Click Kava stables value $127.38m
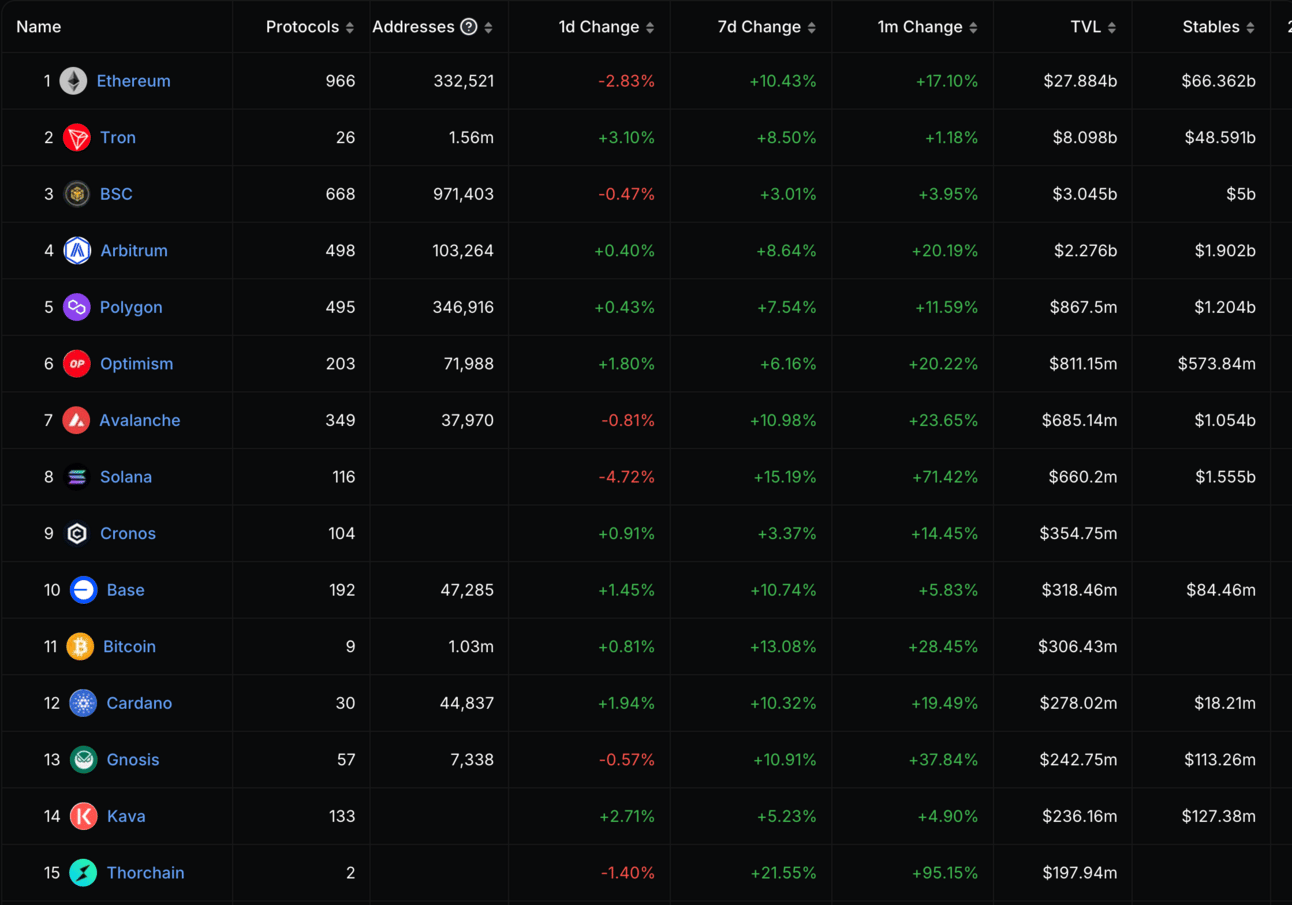This screenshot has height=905, width=1292. pyautogui.click(x=1218, y=816)
